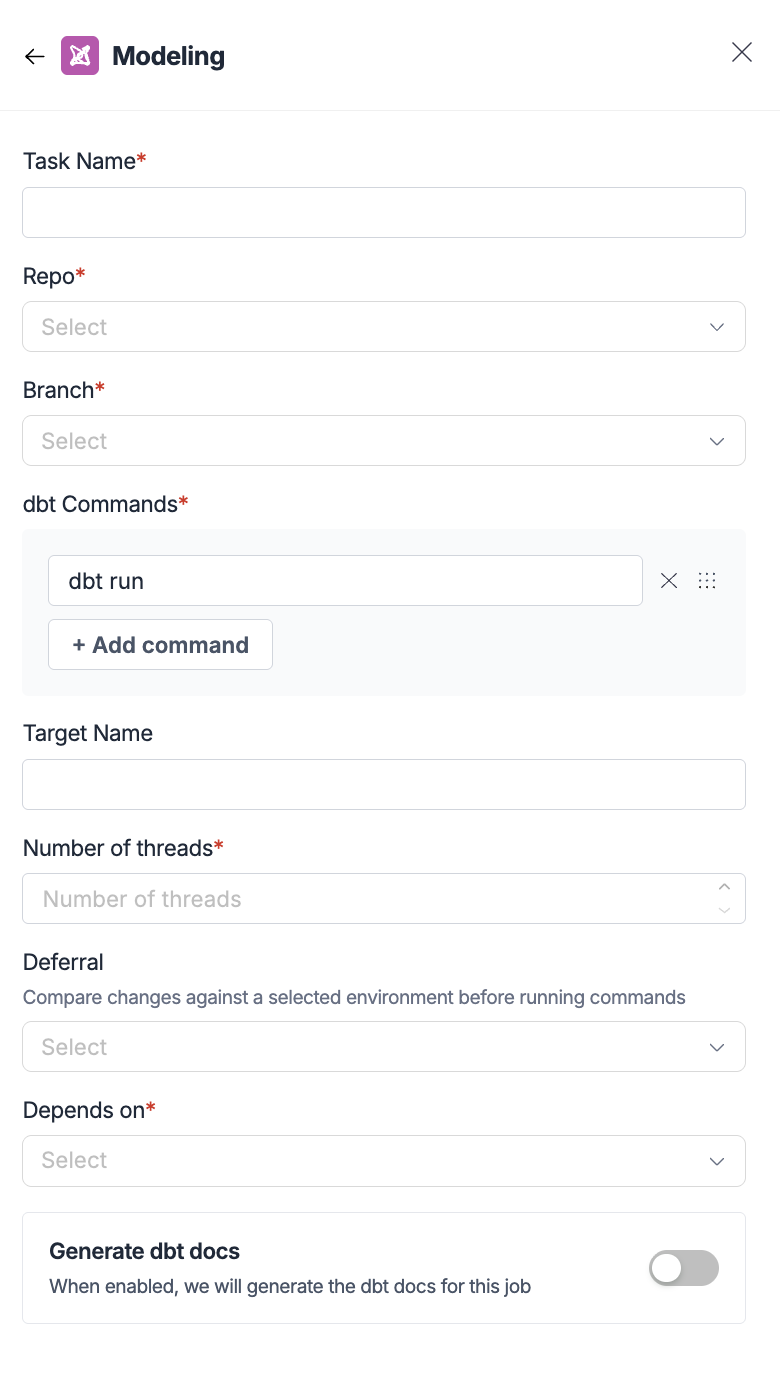Click the back arrow to return

click(x=34, y=56)
